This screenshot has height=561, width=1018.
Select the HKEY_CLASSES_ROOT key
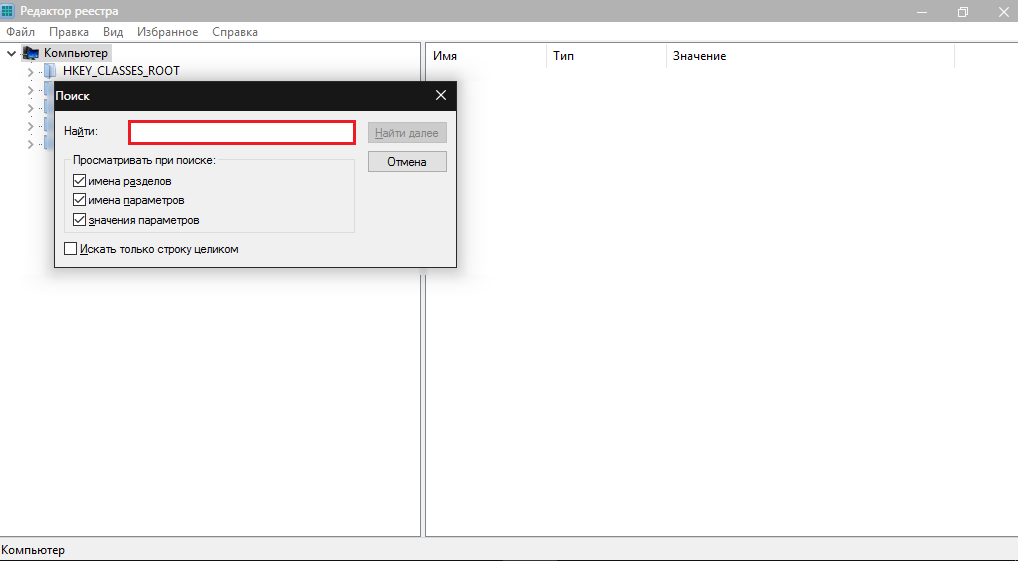click(121, 71)
